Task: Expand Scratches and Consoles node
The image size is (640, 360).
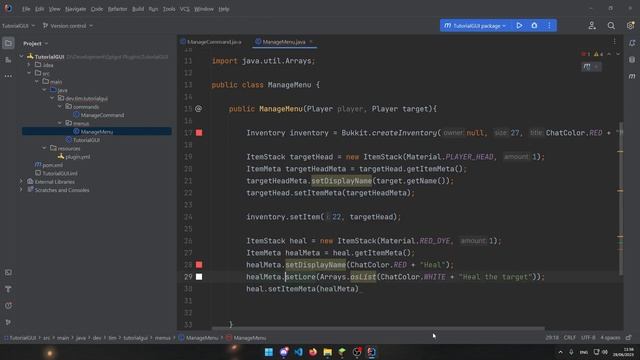Action: (21, 190)
